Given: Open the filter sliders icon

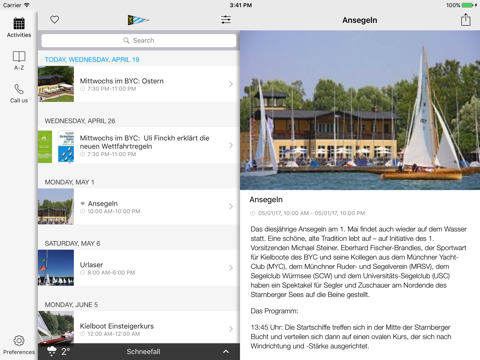Looking at the screenshot, I should tap(226, 20).
